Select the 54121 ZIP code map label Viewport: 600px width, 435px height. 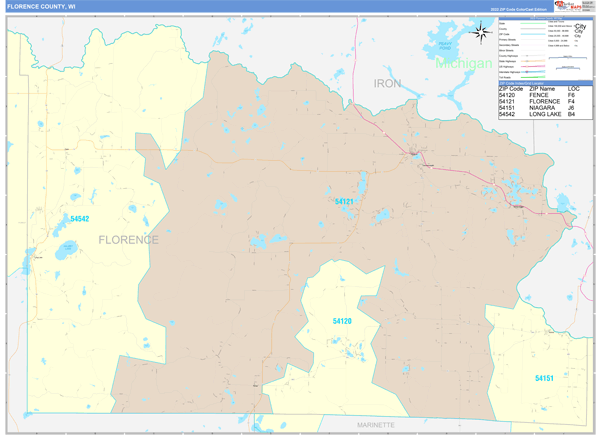click(x=344, y=201)
